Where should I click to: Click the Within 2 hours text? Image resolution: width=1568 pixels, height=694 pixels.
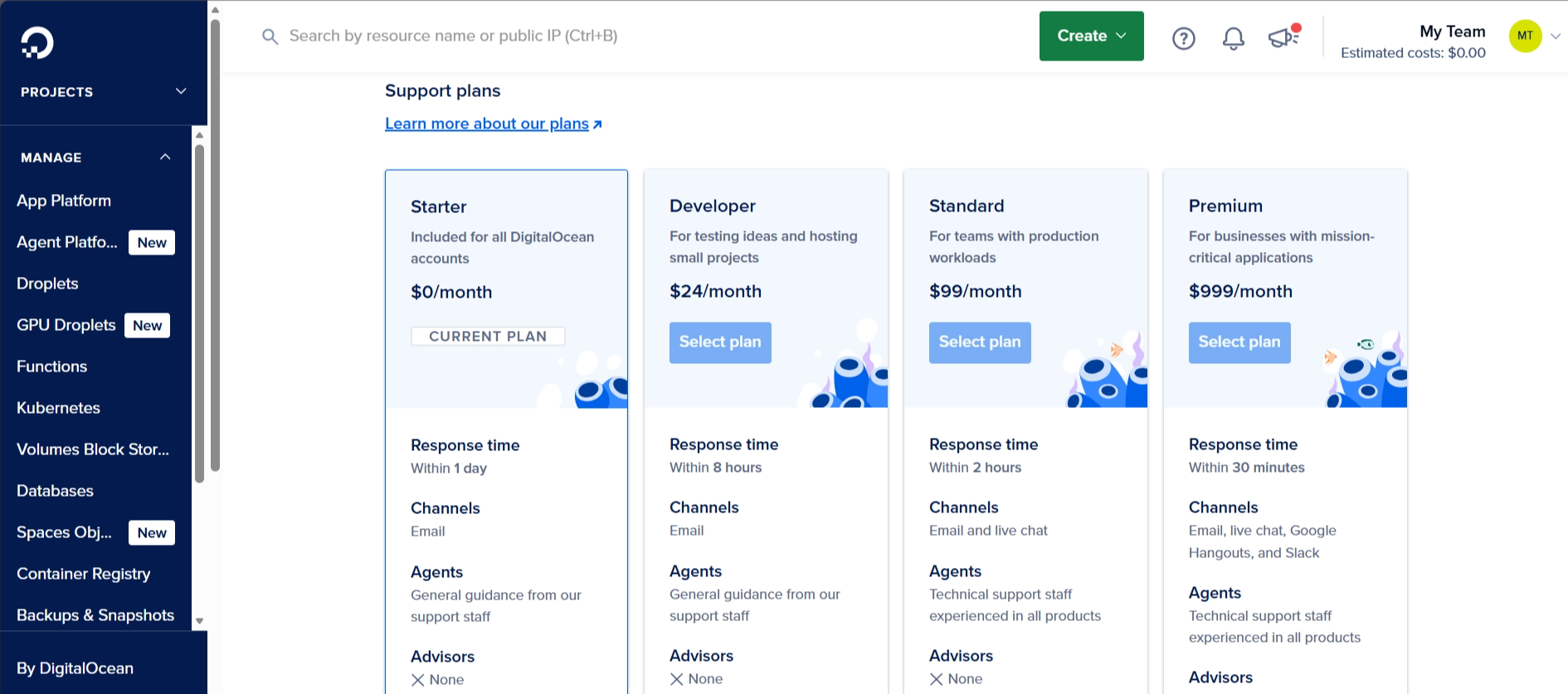pos(975,468)
